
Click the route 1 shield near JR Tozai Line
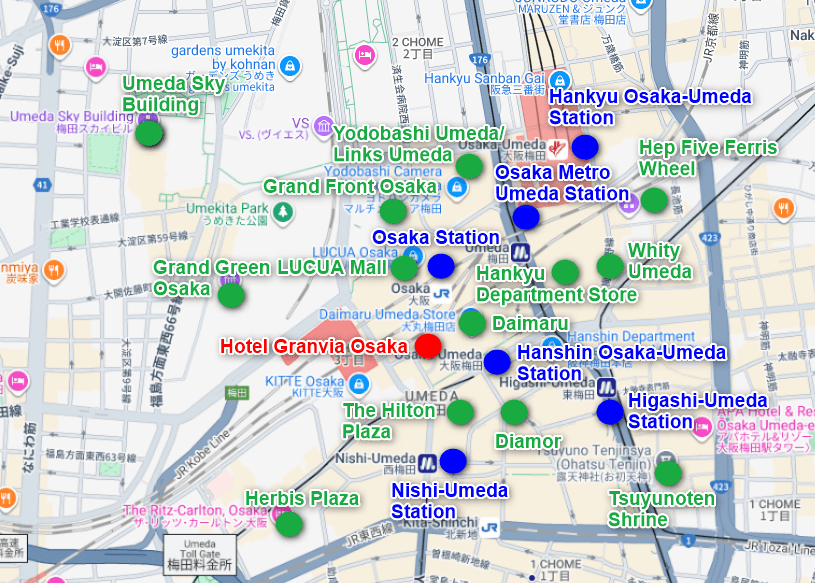(689, 541)
